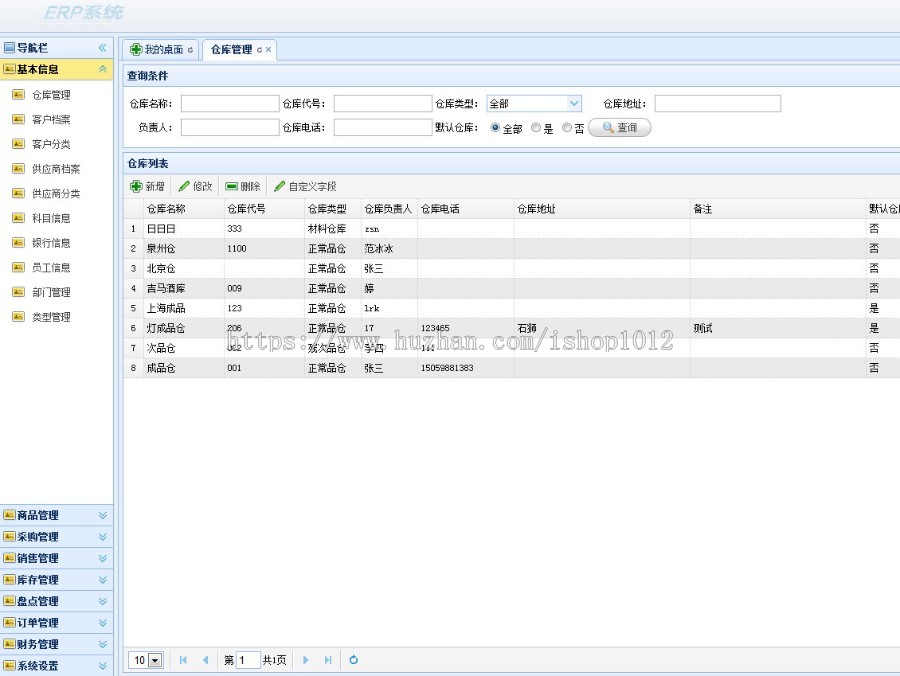Screen dimensions: 900x676
Task: Open the page size dropdown showing 10
Action: pyautogui.click(x=155, y=660)
